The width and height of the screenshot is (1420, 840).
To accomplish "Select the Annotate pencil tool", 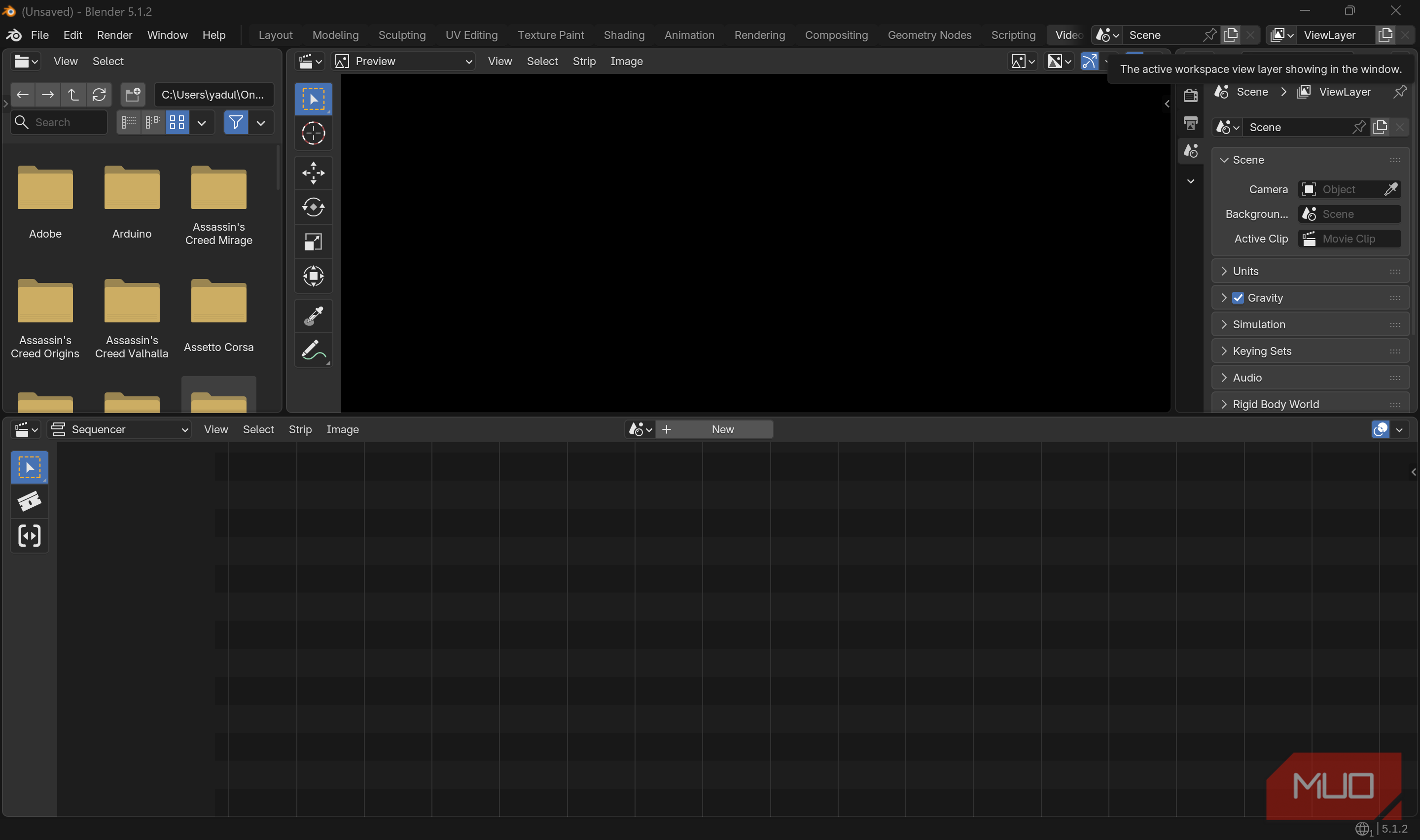I will 313,350.
